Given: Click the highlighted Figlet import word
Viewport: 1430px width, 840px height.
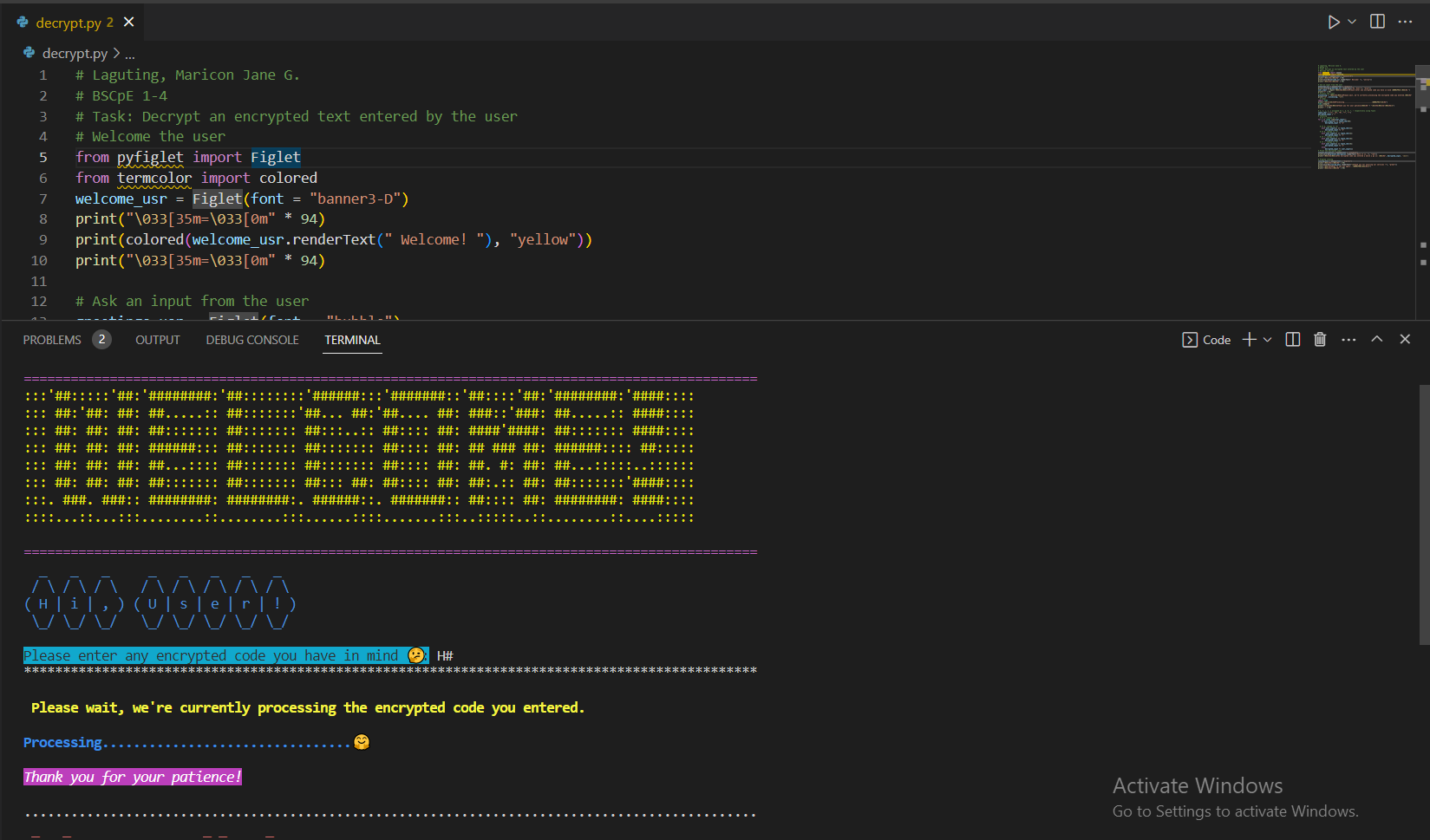Looking at the screenshot, I should (276, 157).
